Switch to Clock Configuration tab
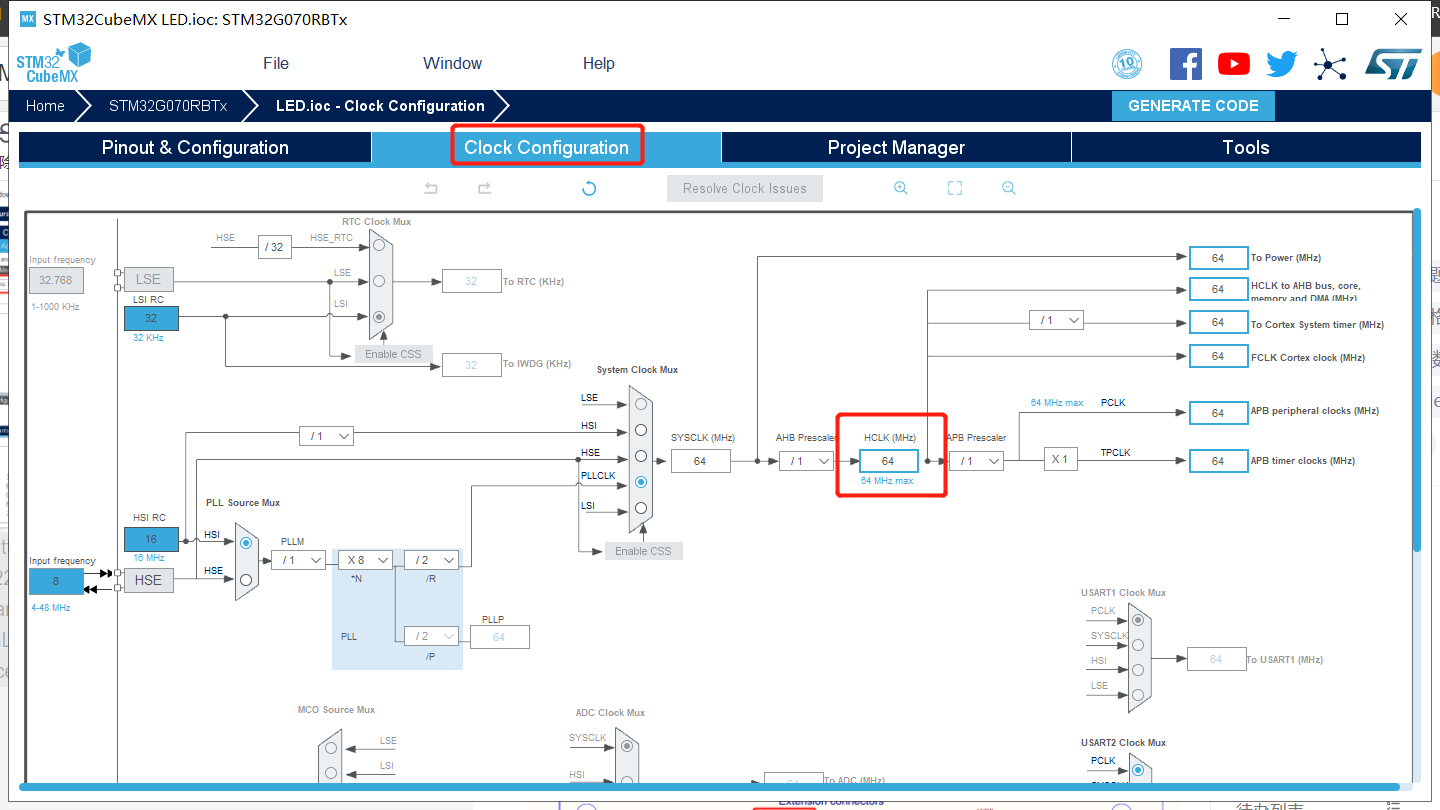 pyautogui.click(x=546, y=148)
